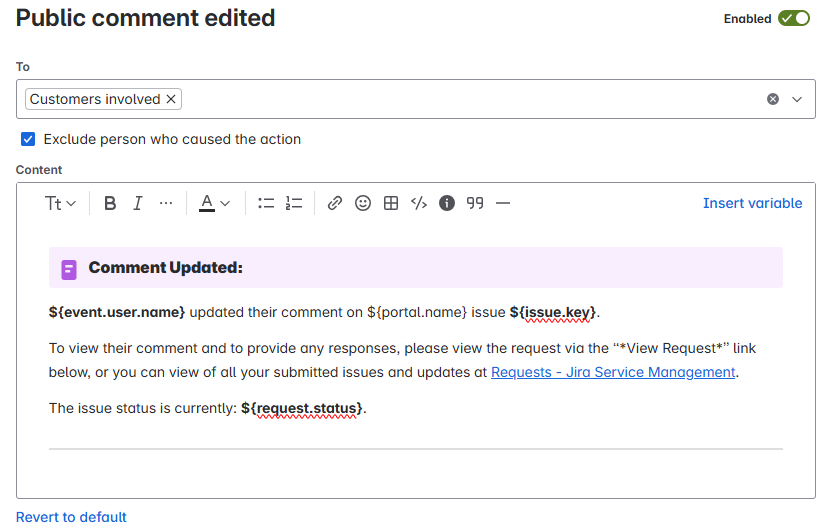This screenshot has width=837, height=532.
Task: Click the Comment Updated: heading text
Action: [165, 267]
